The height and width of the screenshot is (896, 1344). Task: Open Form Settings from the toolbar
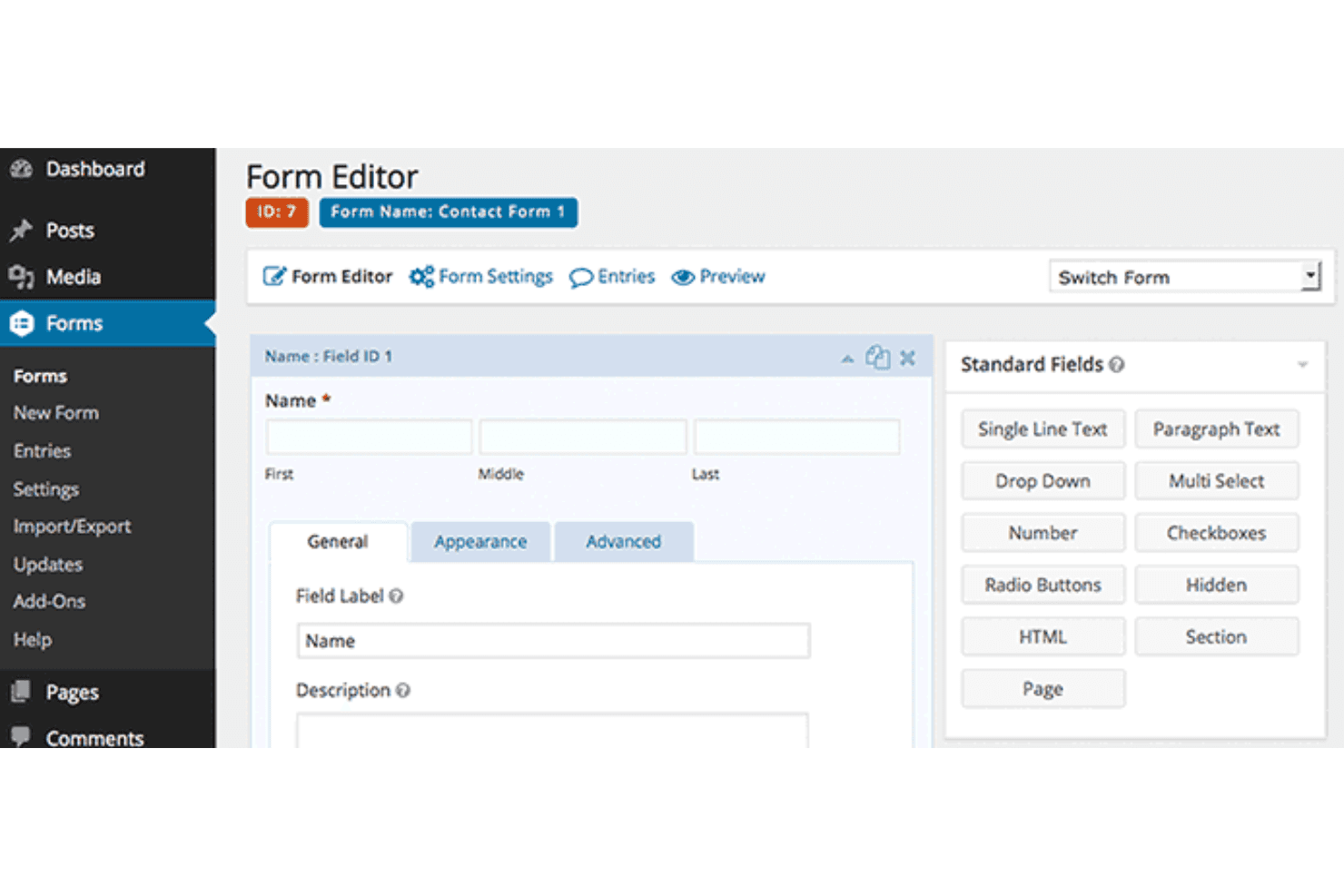click(480, 276)
